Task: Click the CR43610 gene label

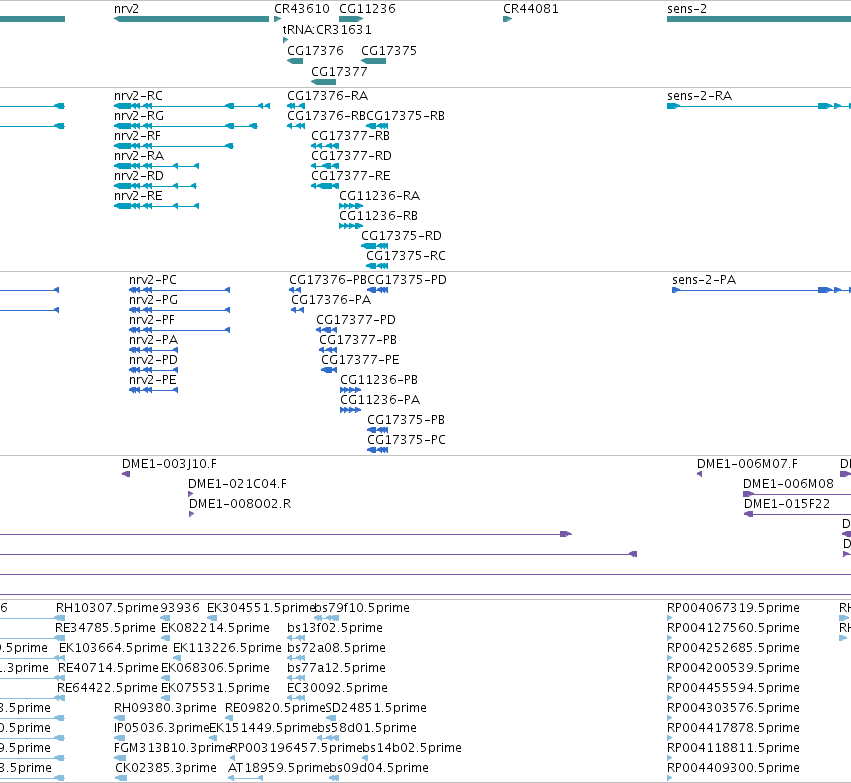Action: 302,9
